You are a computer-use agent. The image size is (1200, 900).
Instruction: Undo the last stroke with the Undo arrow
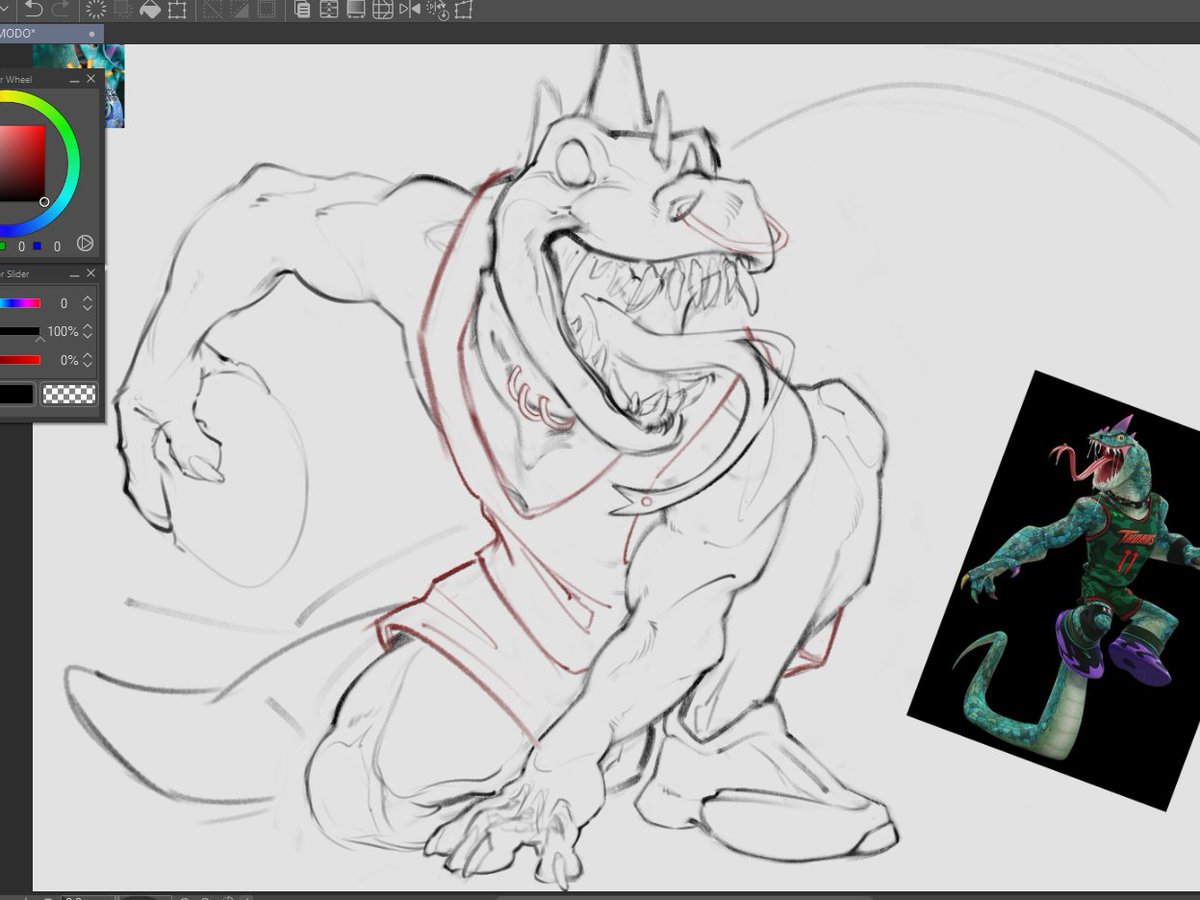coord(35,10)
